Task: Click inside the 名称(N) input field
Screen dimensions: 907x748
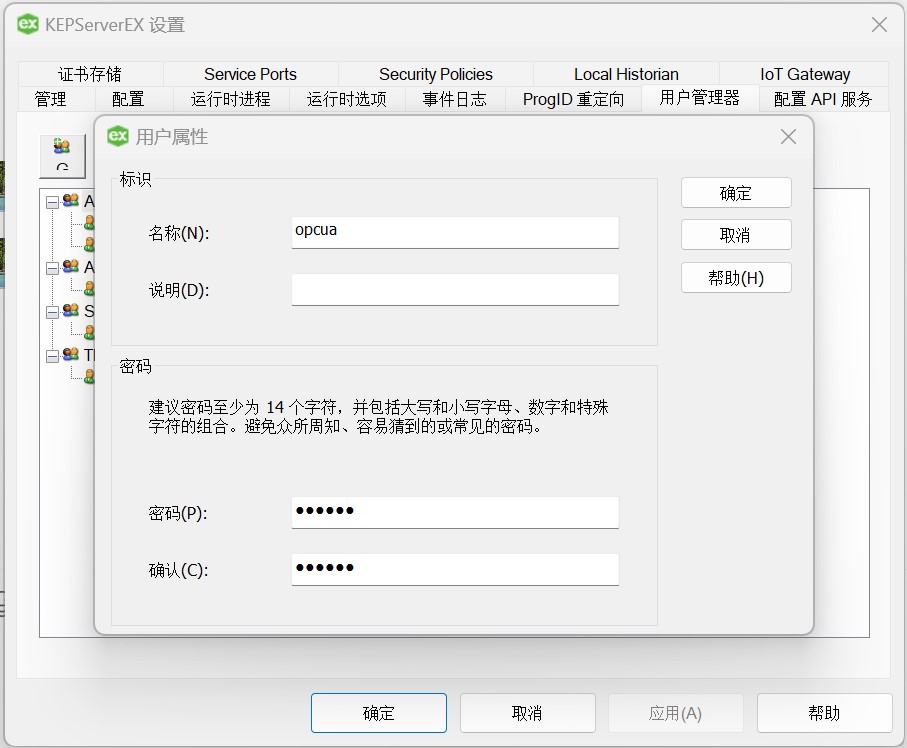Action: [455, 231]
